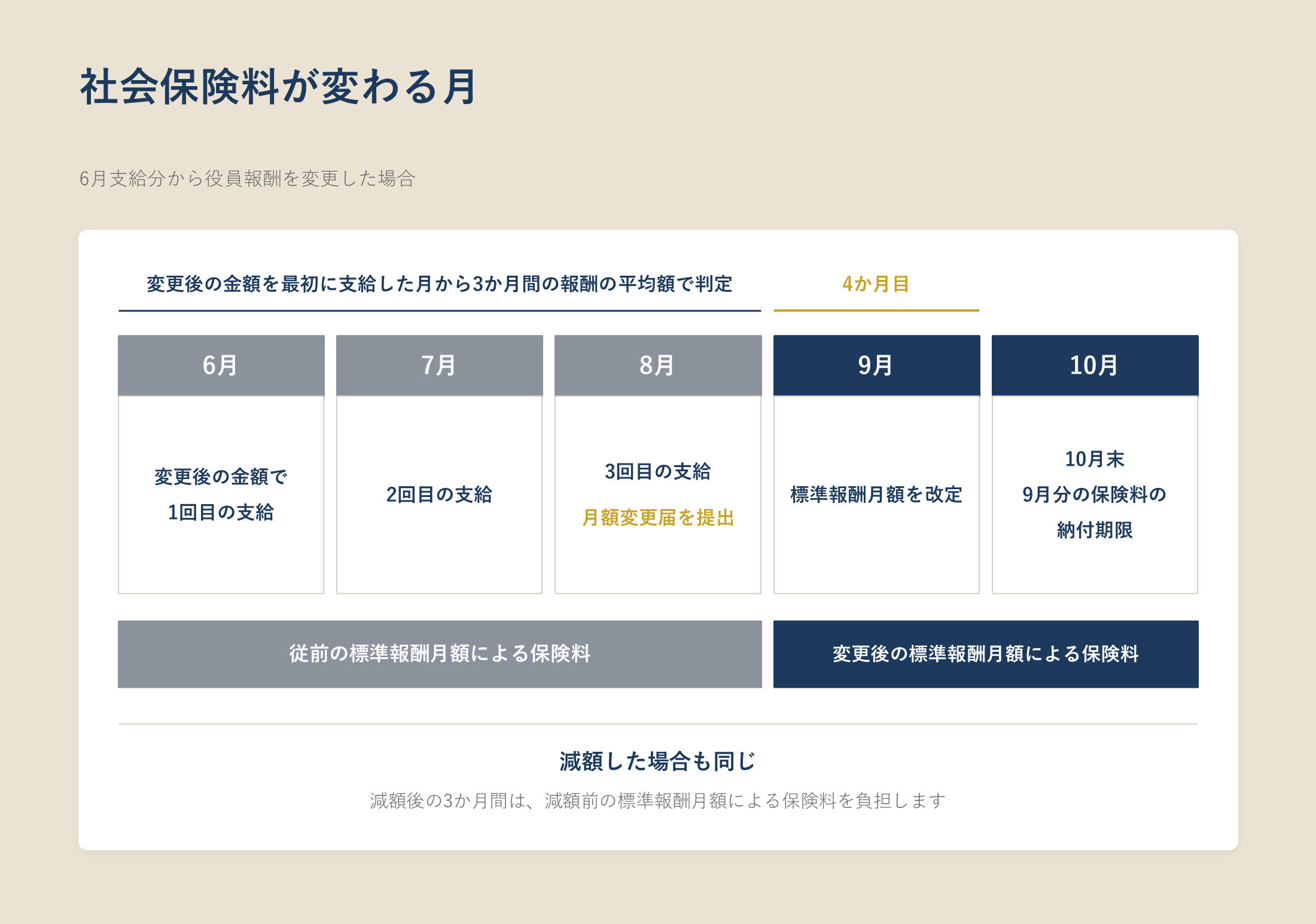Select text 納付期限
Screen dimensions: 1316x924
pos(1095,530)
